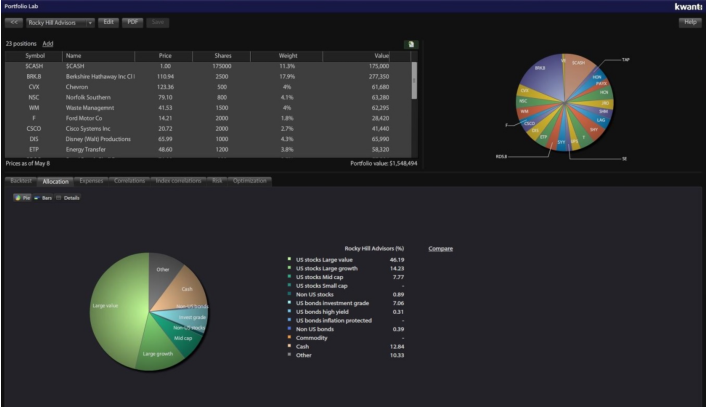Image resolution: width=706 pixels, height=407 pixels.
Task: Select the Cisco Systems Inc row name
Action: coord(88,128)
